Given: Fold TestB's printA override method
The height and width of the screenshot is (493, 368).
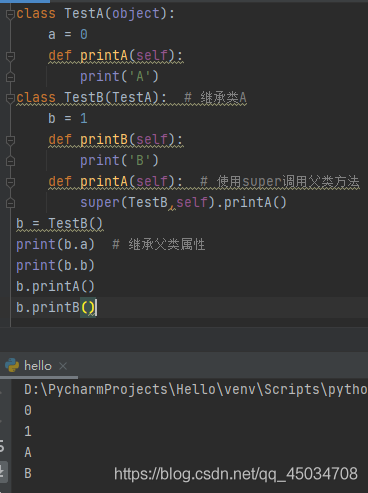Looking at the screenshot, I should (x=10, y=182).
